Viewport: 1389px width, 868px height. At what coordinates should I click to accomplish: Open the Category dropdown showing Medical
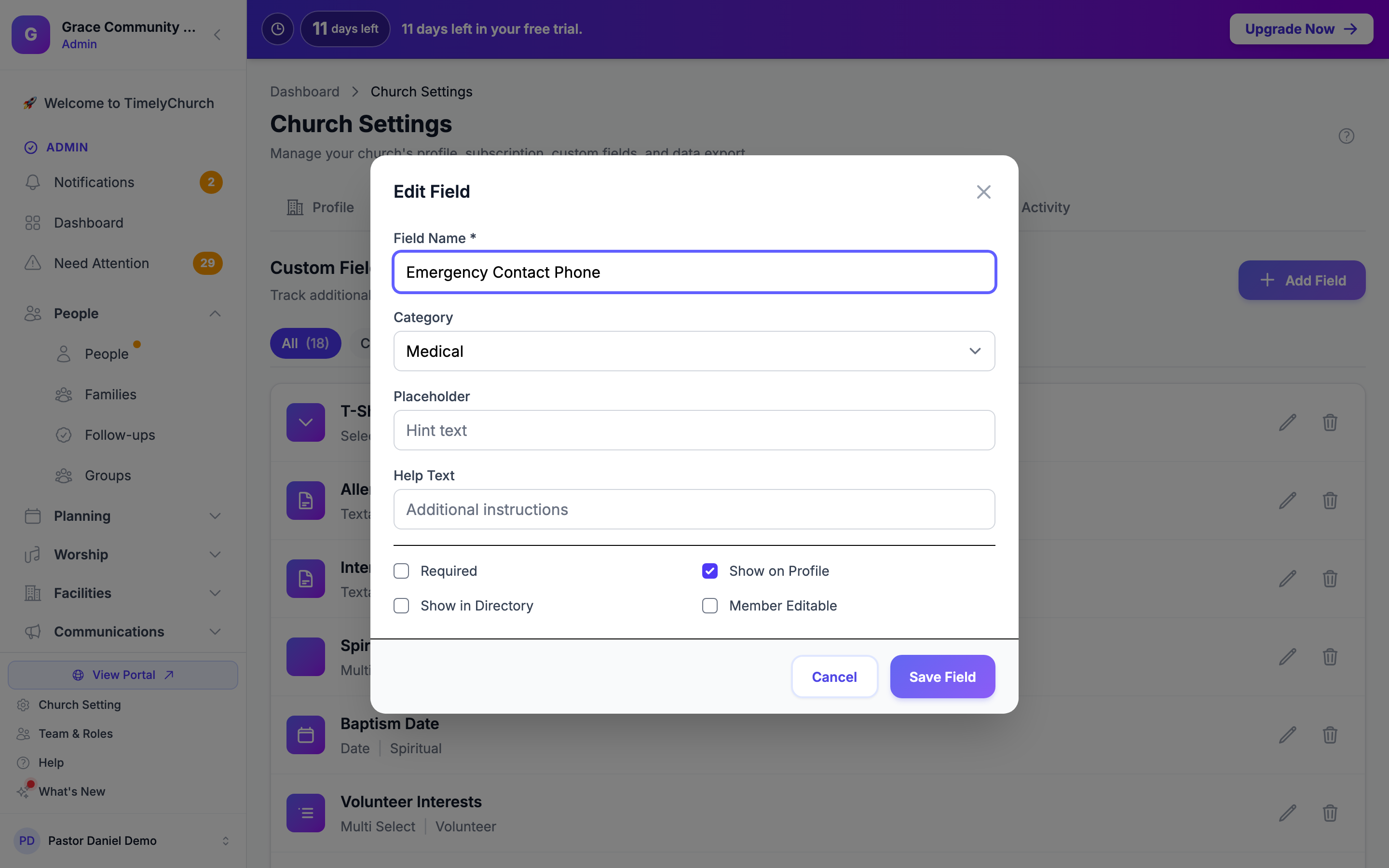coord(694,351)
